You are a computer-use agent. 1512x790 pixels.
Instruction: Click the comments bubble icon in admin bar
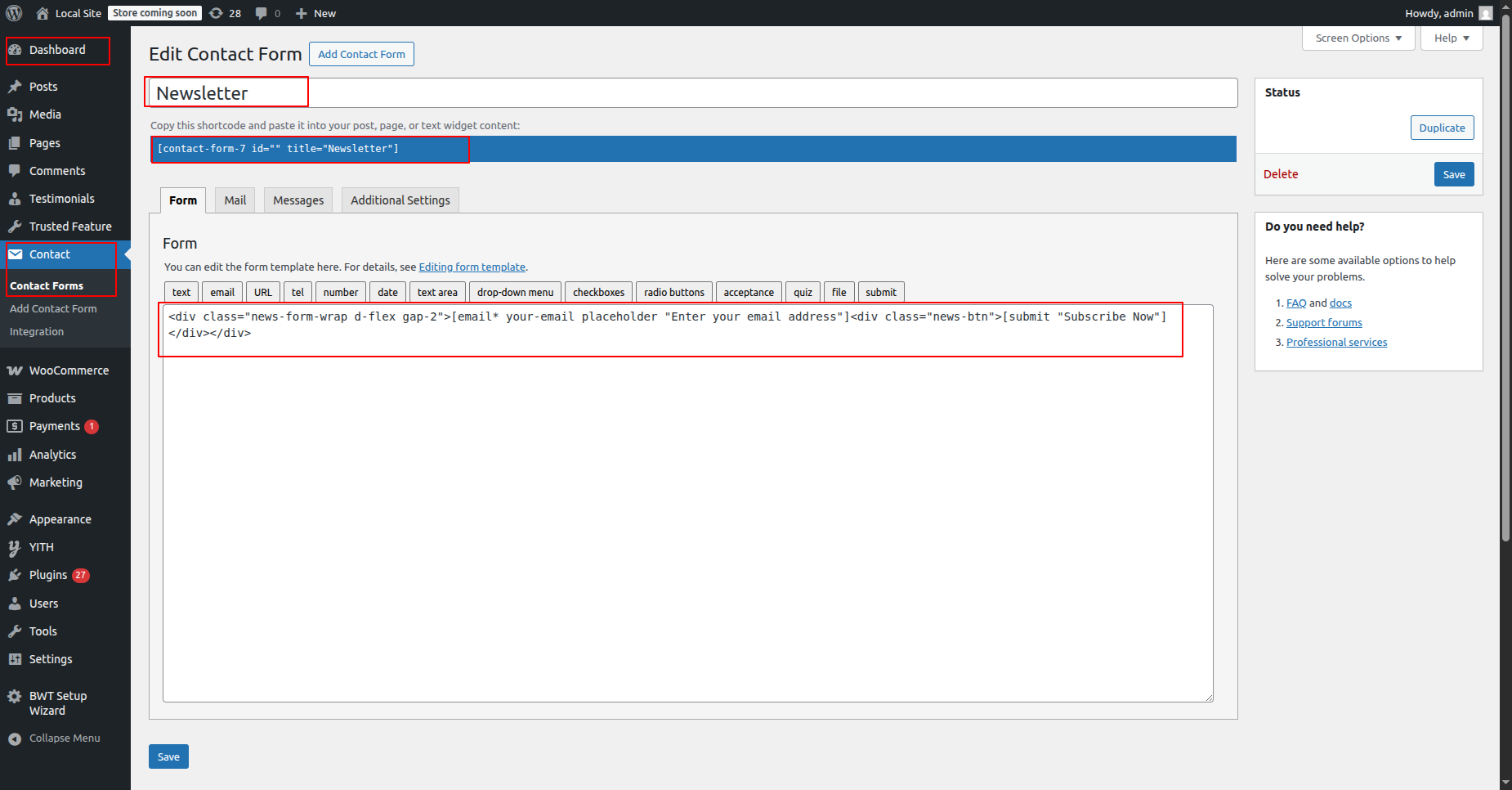(261, 13)
